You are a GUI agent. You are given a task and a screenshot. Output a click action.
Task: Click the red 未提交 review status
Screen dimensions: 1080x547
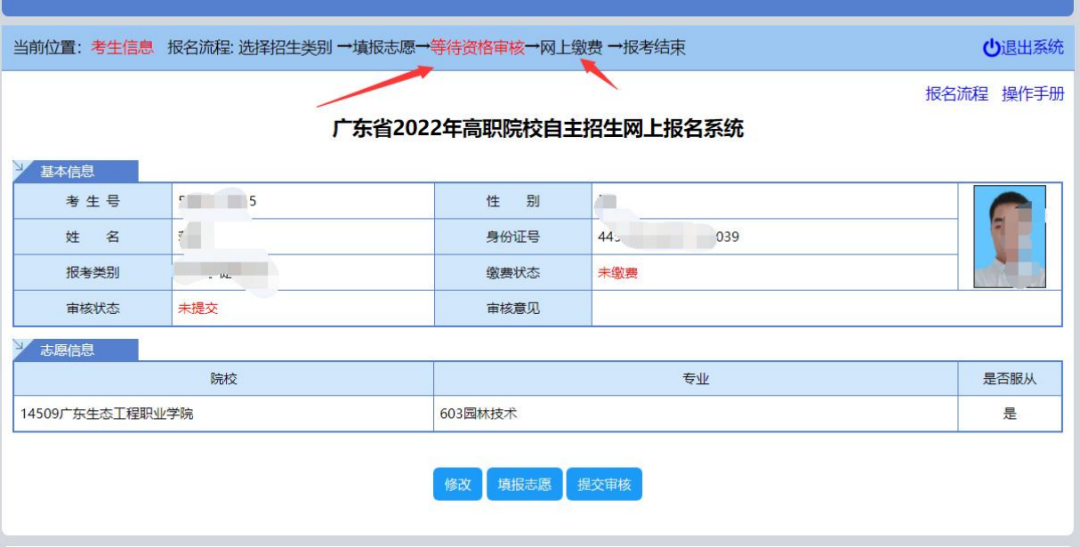coord(197,309)
